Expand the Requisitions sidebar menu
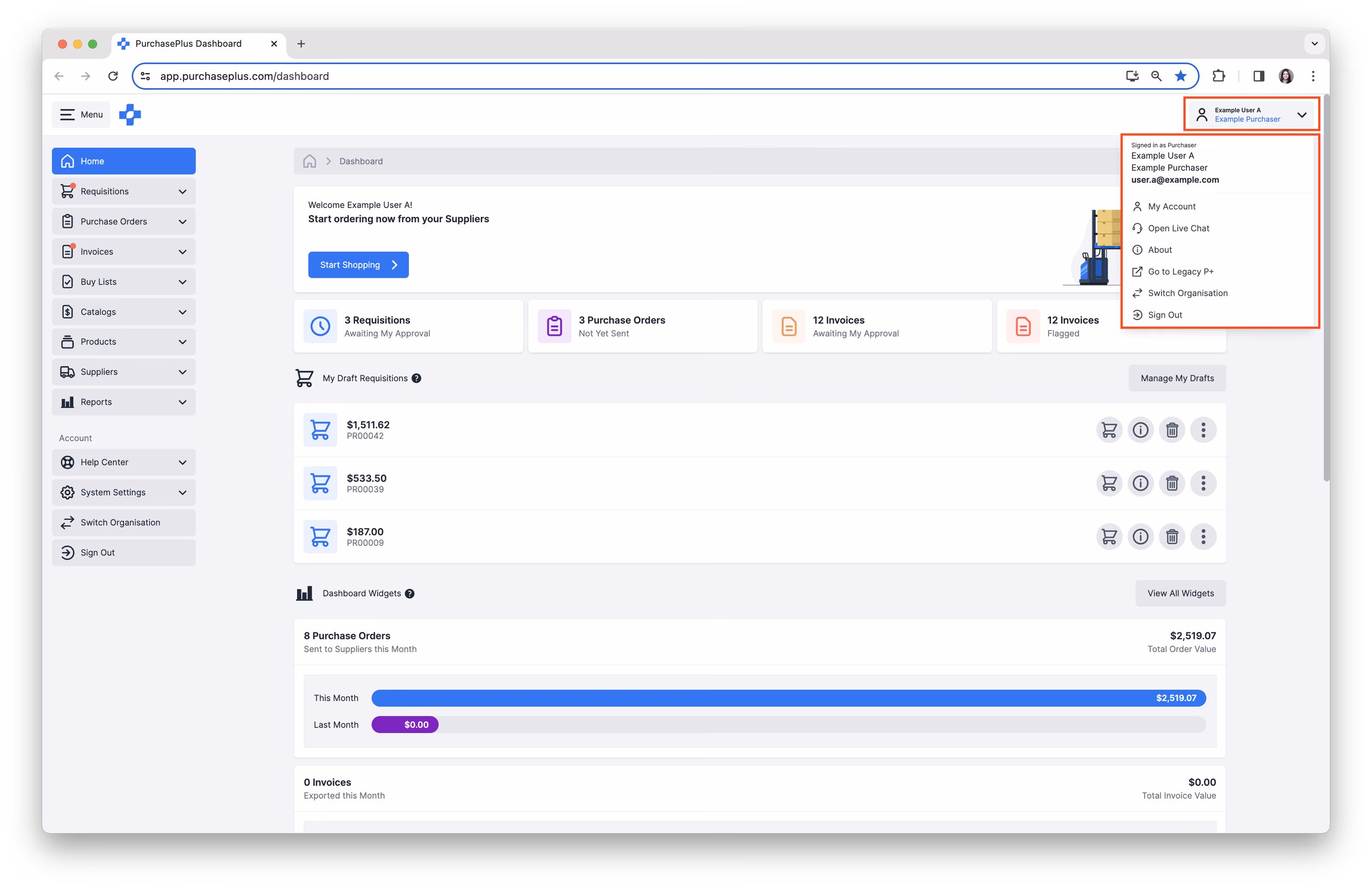Viewport: 1372px width, 889px height. (x=123, y=192)
